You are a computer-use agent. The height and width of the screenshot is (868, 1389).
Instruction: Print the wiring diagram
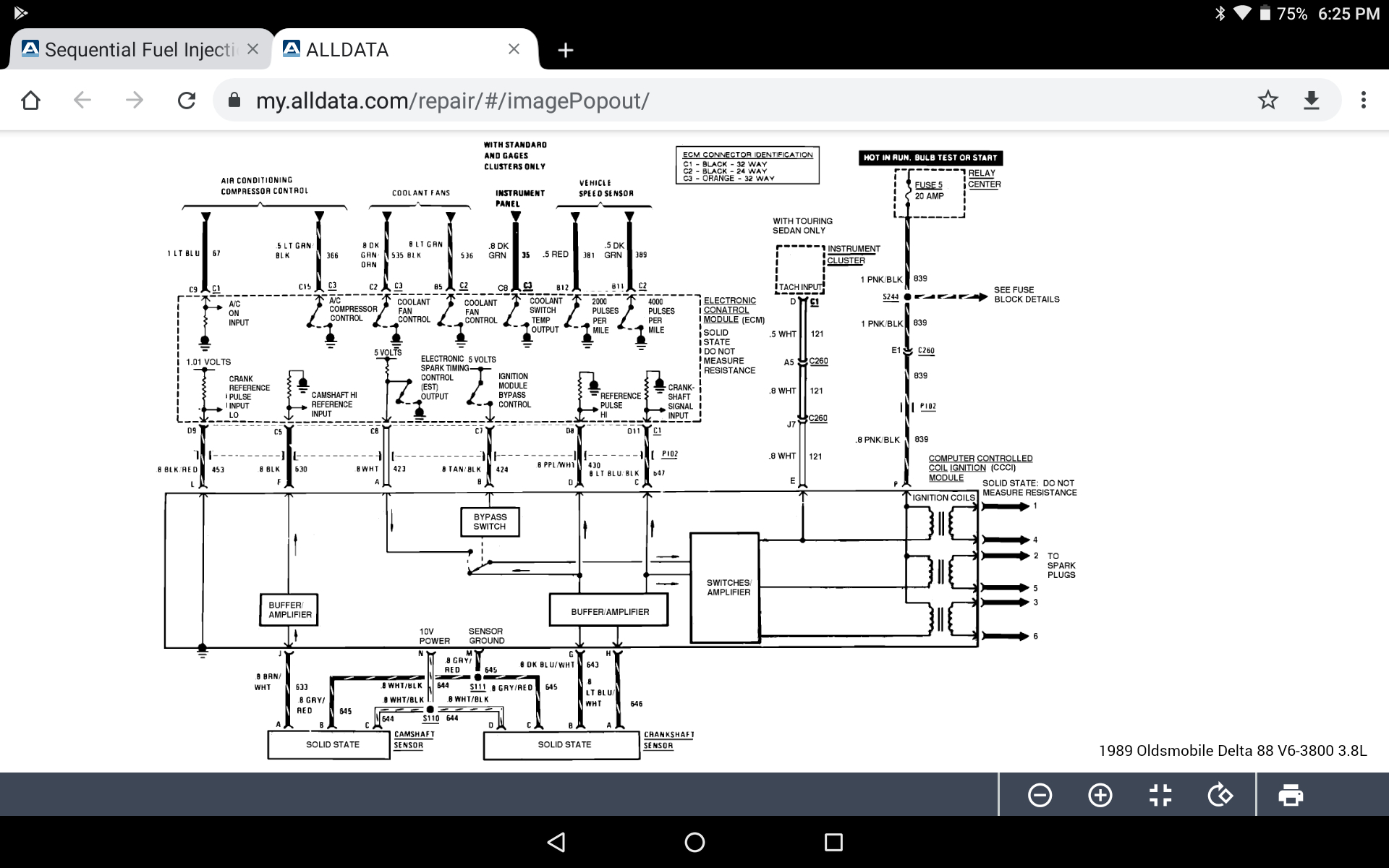[x=1291, y=796]
